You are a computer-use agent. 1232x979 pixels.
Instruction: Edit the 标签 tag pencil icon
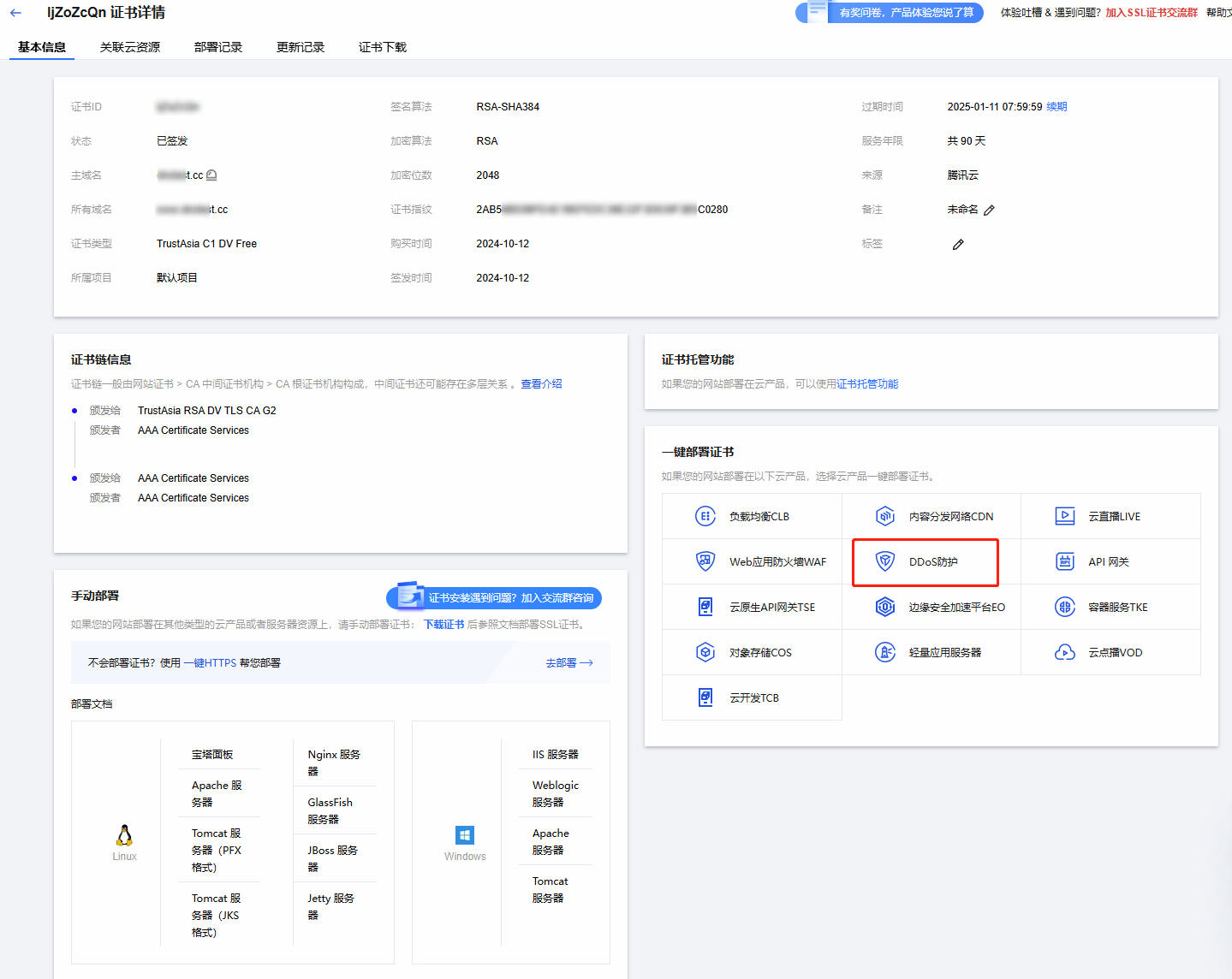958,245
